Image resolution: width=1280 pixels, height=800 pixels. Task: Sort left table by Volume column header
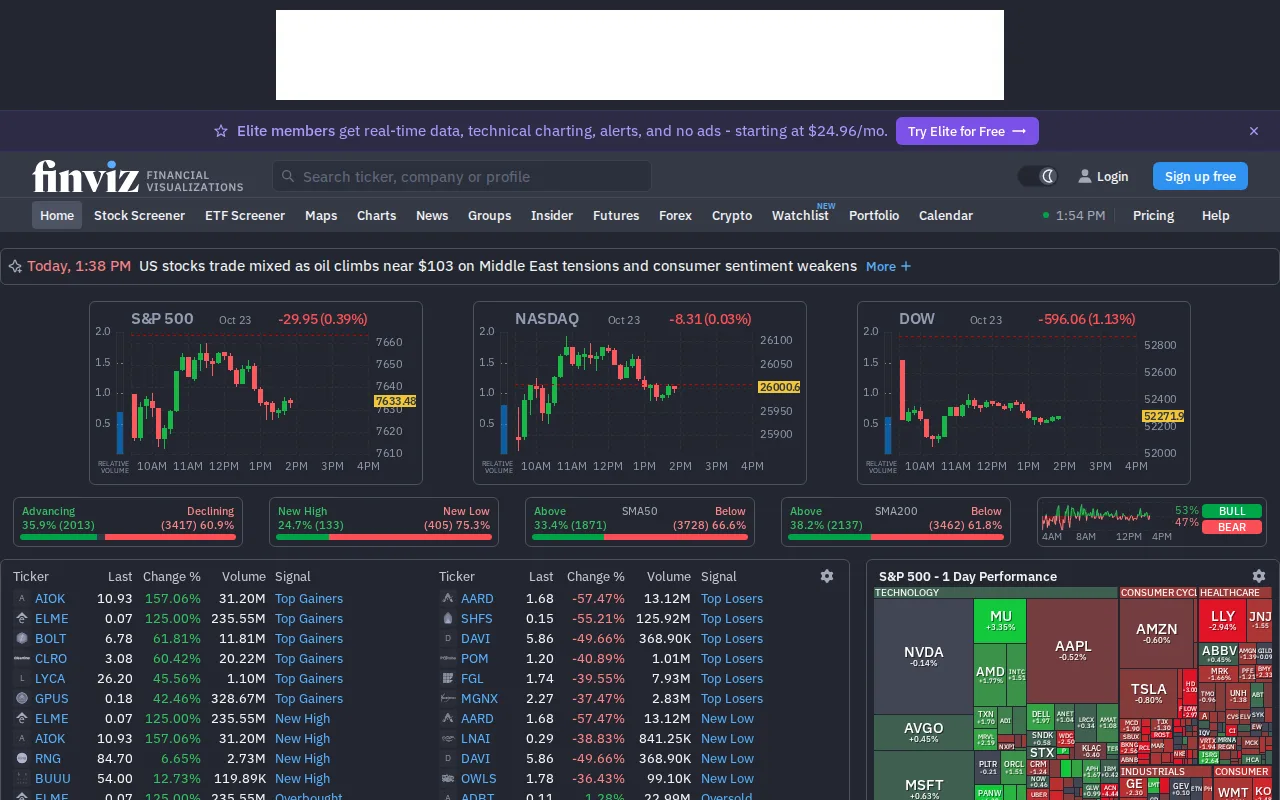[x=244, y=576]
